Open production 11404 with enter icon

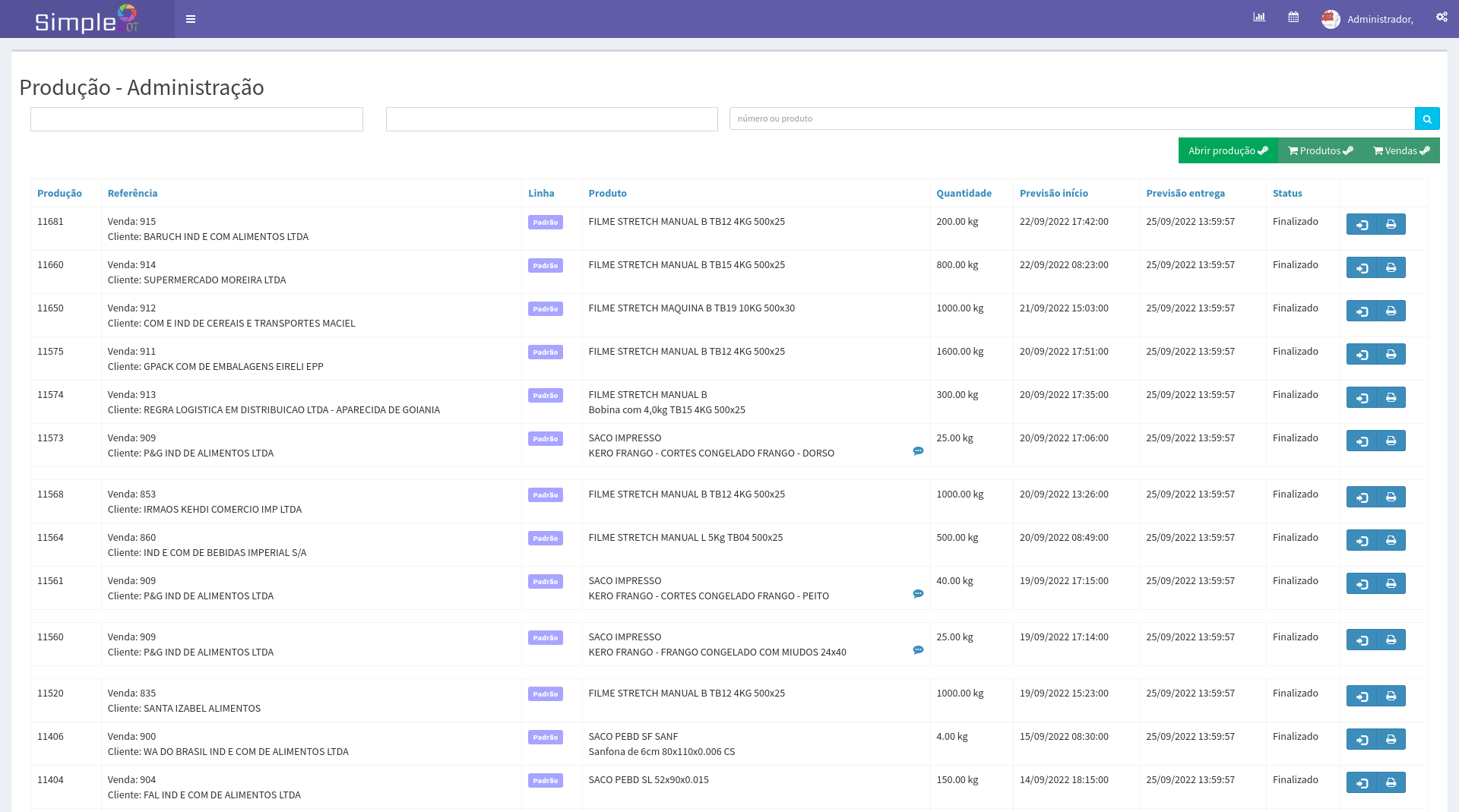[1362, 783]
